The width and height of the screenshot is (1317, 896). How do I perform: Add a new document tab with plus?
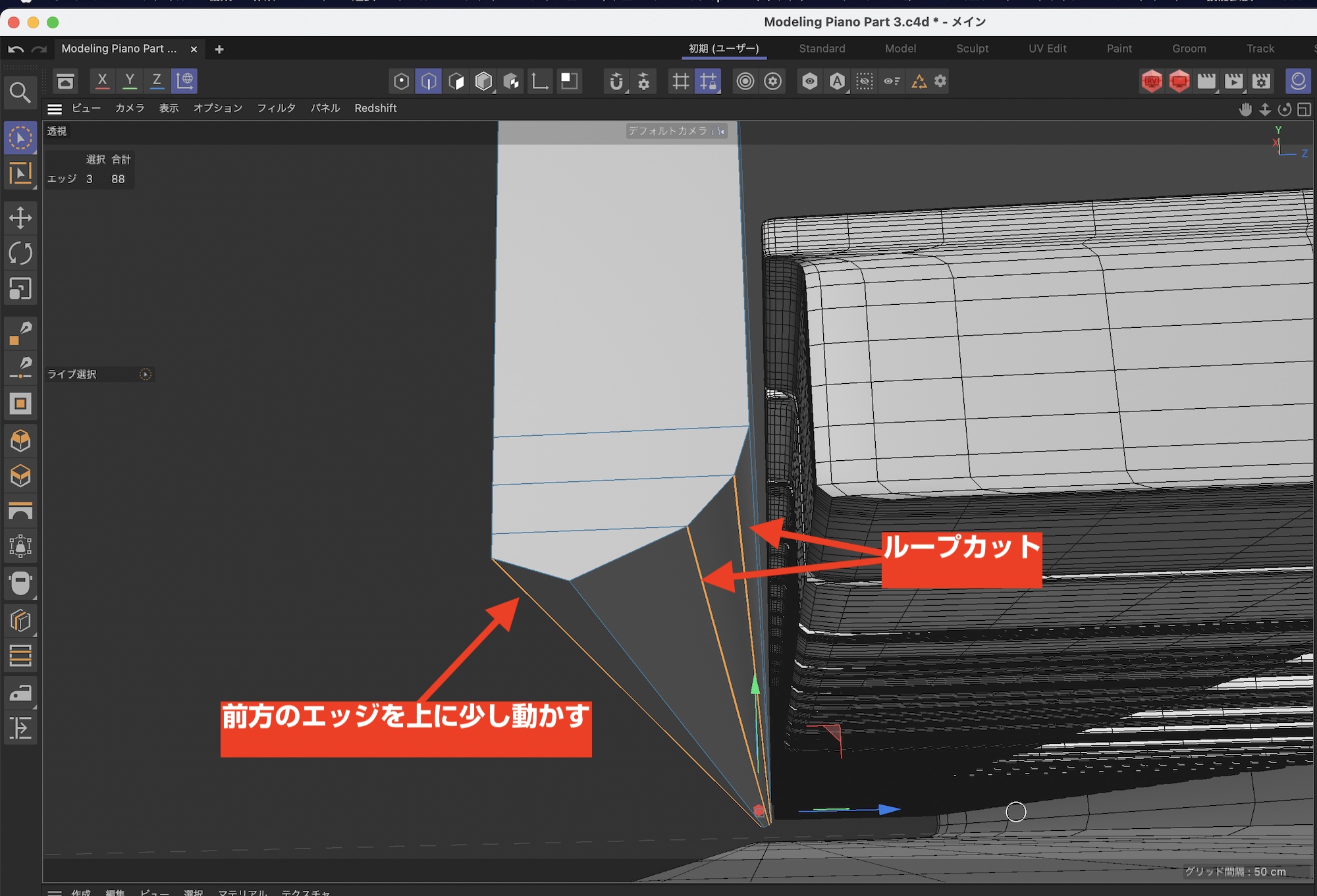(219, 49)
